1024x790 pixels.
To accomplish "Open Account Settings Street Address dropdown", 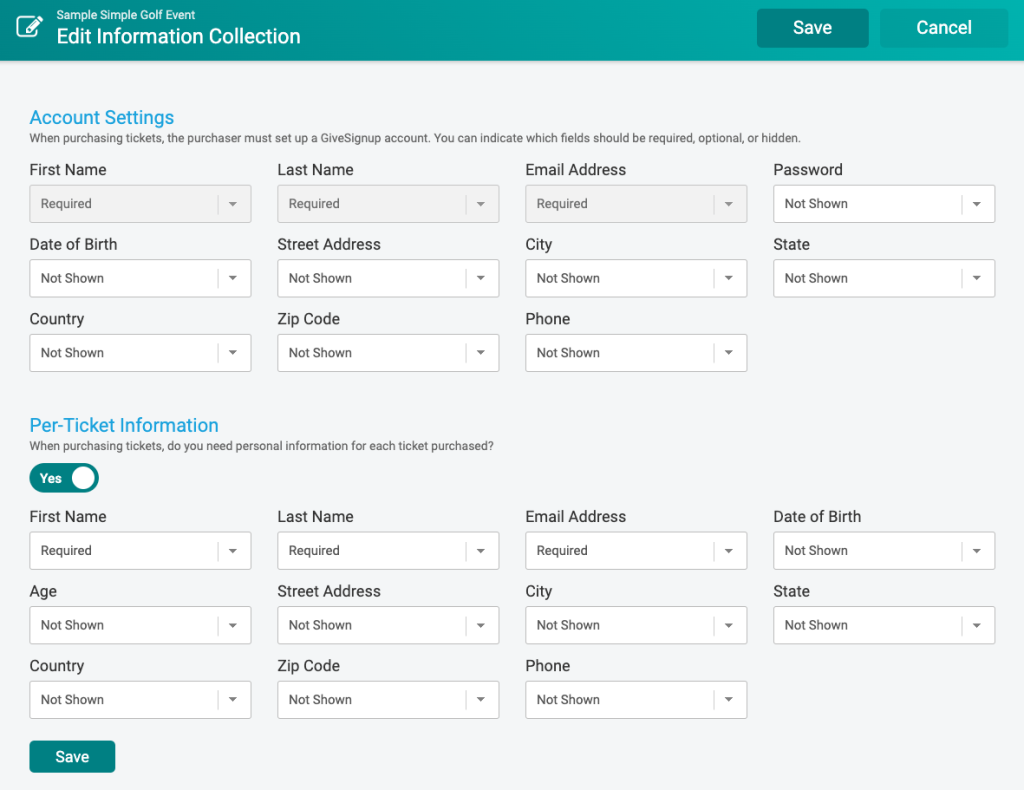I will 388,278.
